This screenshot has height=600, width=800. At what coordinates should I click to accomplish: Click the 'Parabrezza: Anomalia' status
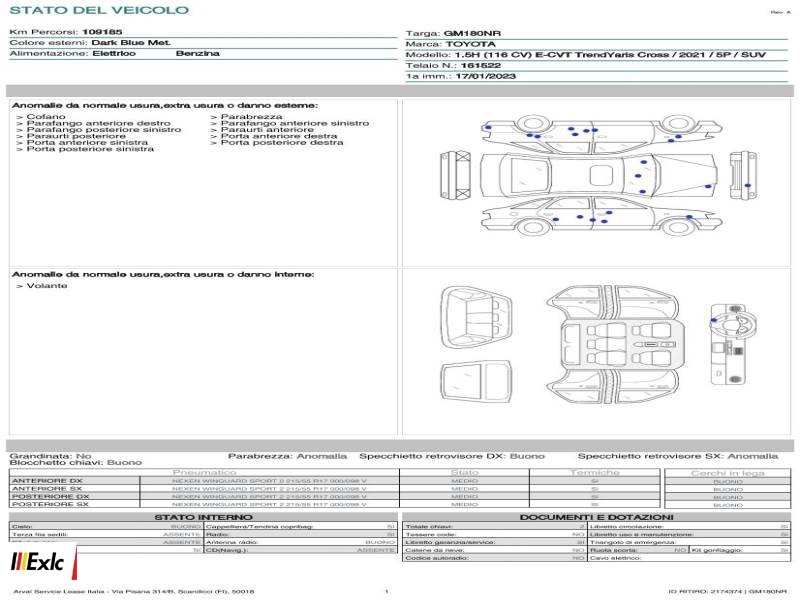[287, 456]
